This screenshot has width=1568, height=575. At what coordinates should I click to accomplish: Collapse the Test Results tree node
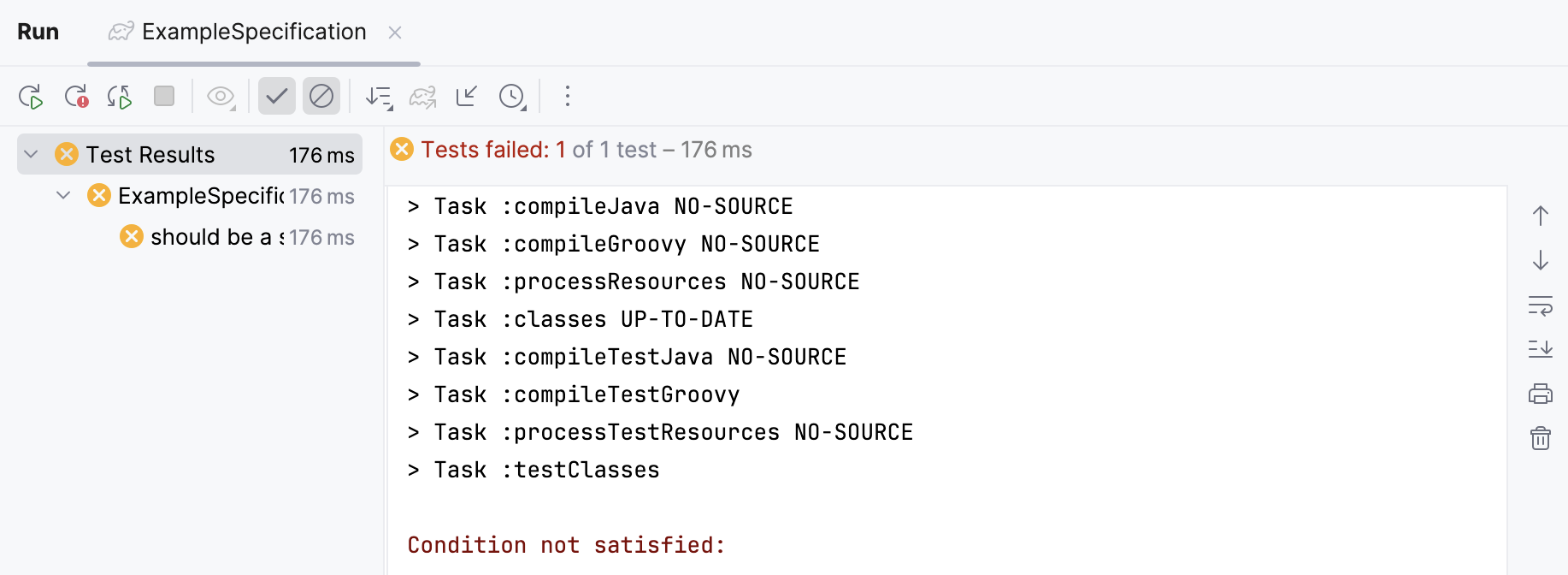point(31,154)
